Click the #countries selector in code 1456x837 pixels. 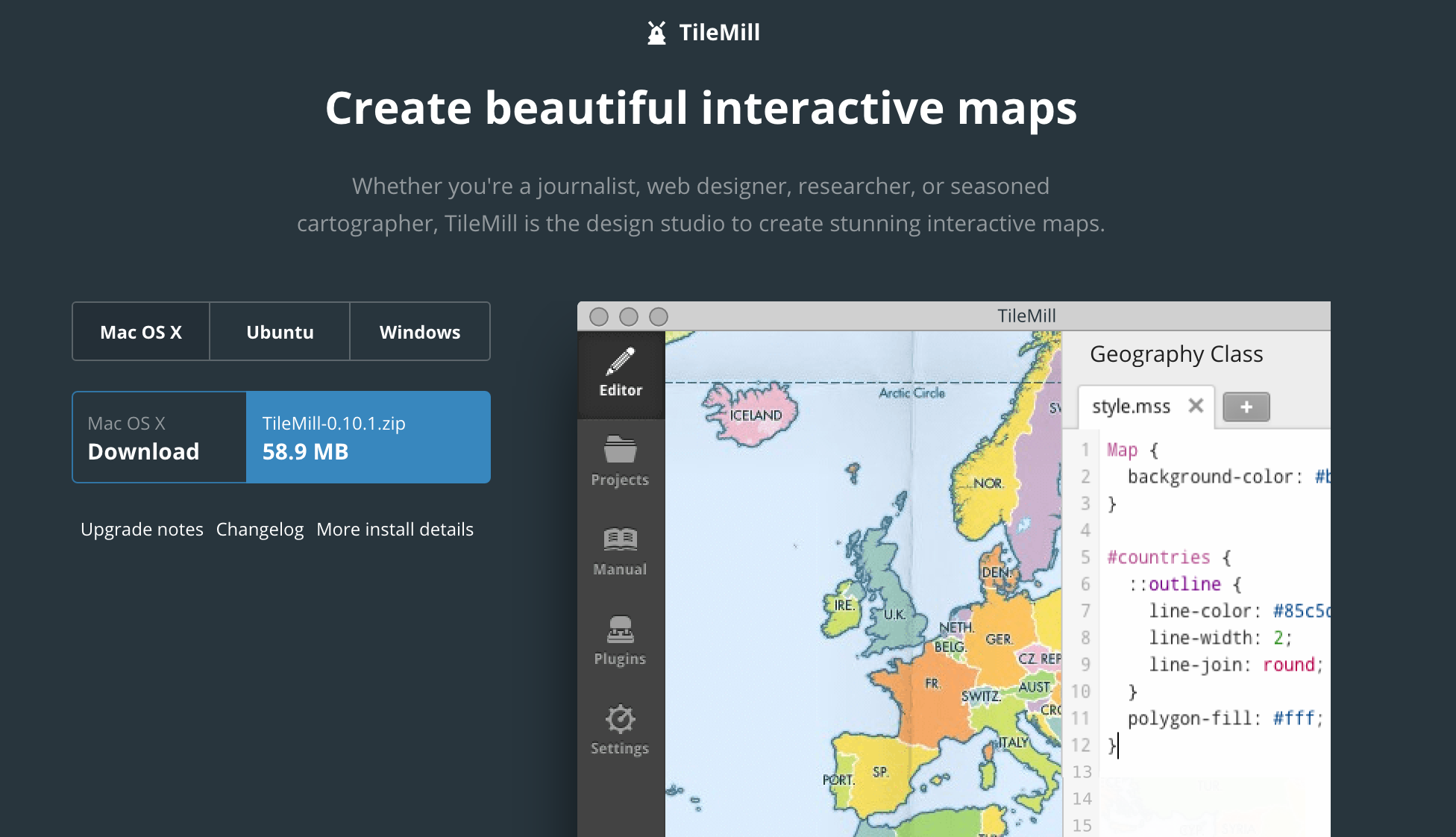coord(1158,557)
